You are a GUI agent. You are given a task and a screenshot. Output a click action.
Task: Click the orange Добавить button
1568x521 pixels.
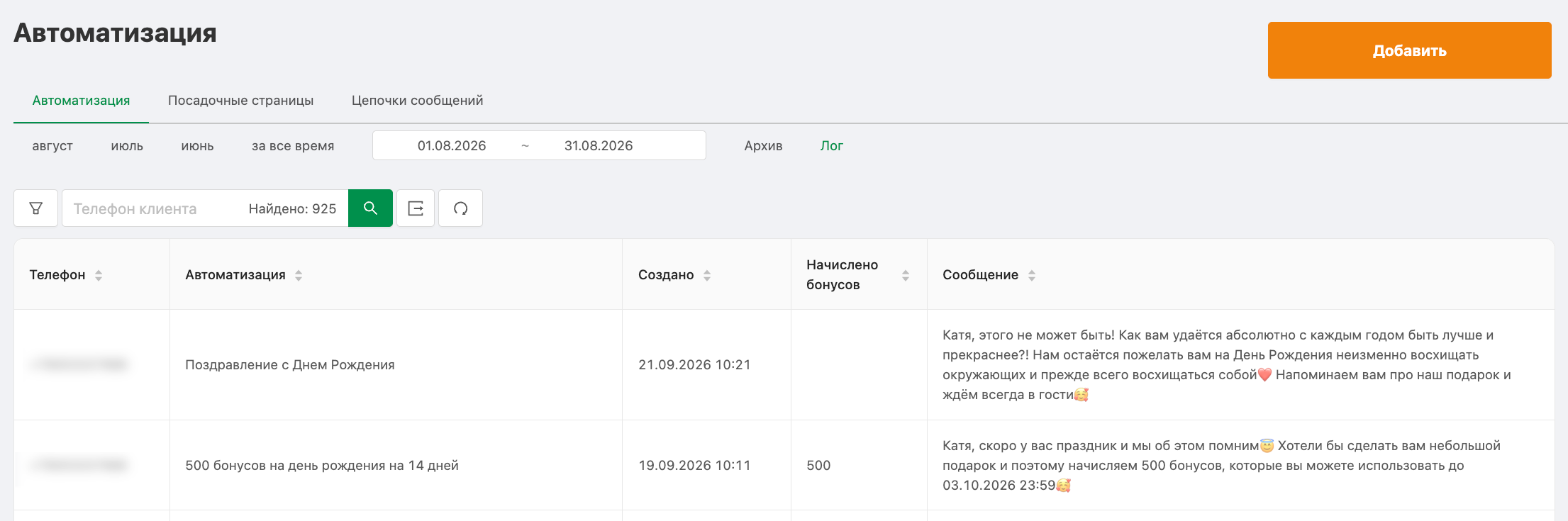click(x=1409, y=50)
